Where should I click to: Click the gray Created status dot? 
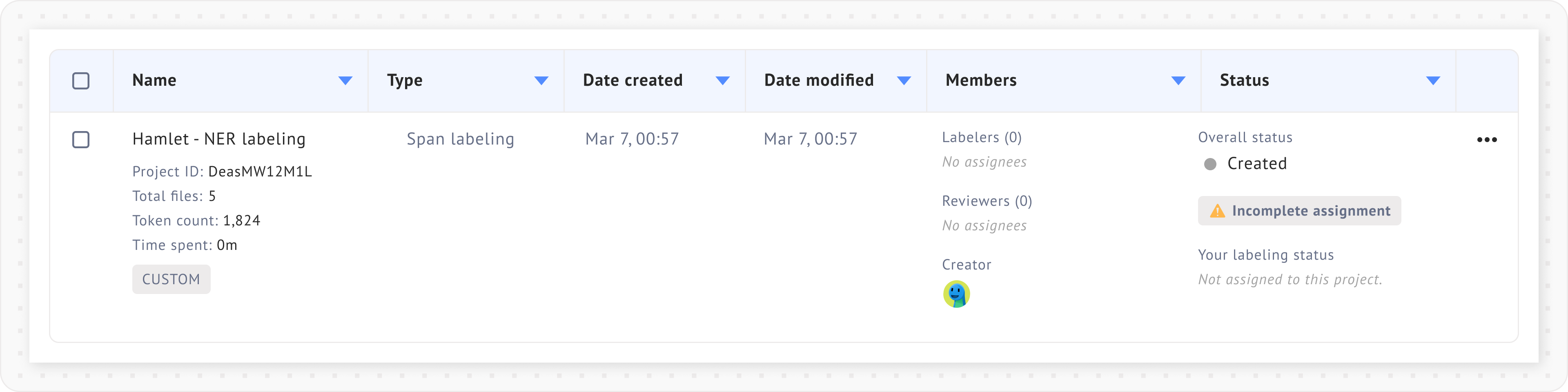tap(1210, 164)
